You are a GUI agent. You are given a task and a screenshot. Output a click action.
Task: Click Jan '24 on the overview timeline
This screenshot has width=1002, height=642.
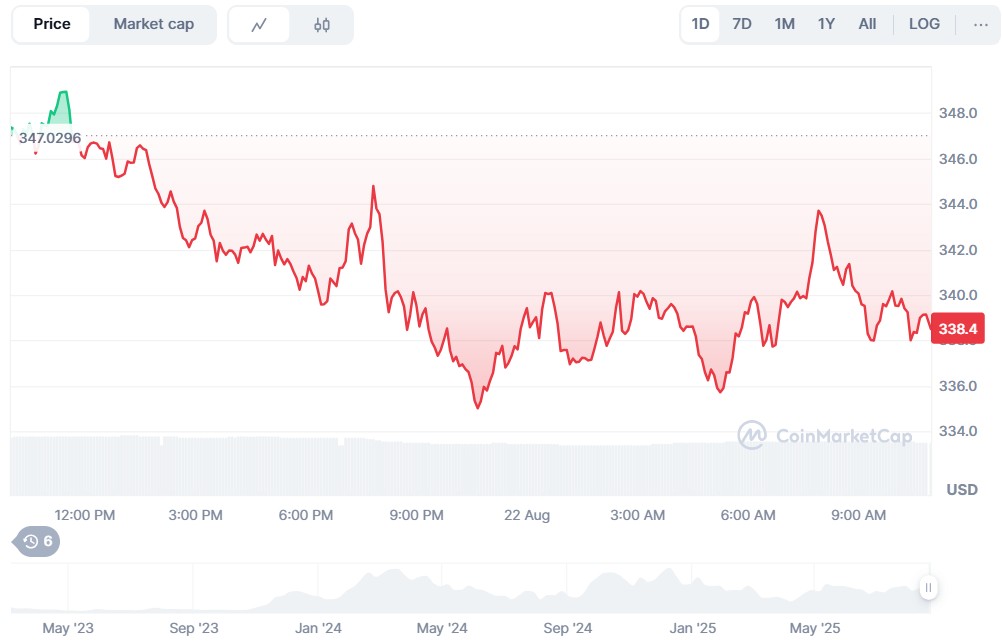319,628
